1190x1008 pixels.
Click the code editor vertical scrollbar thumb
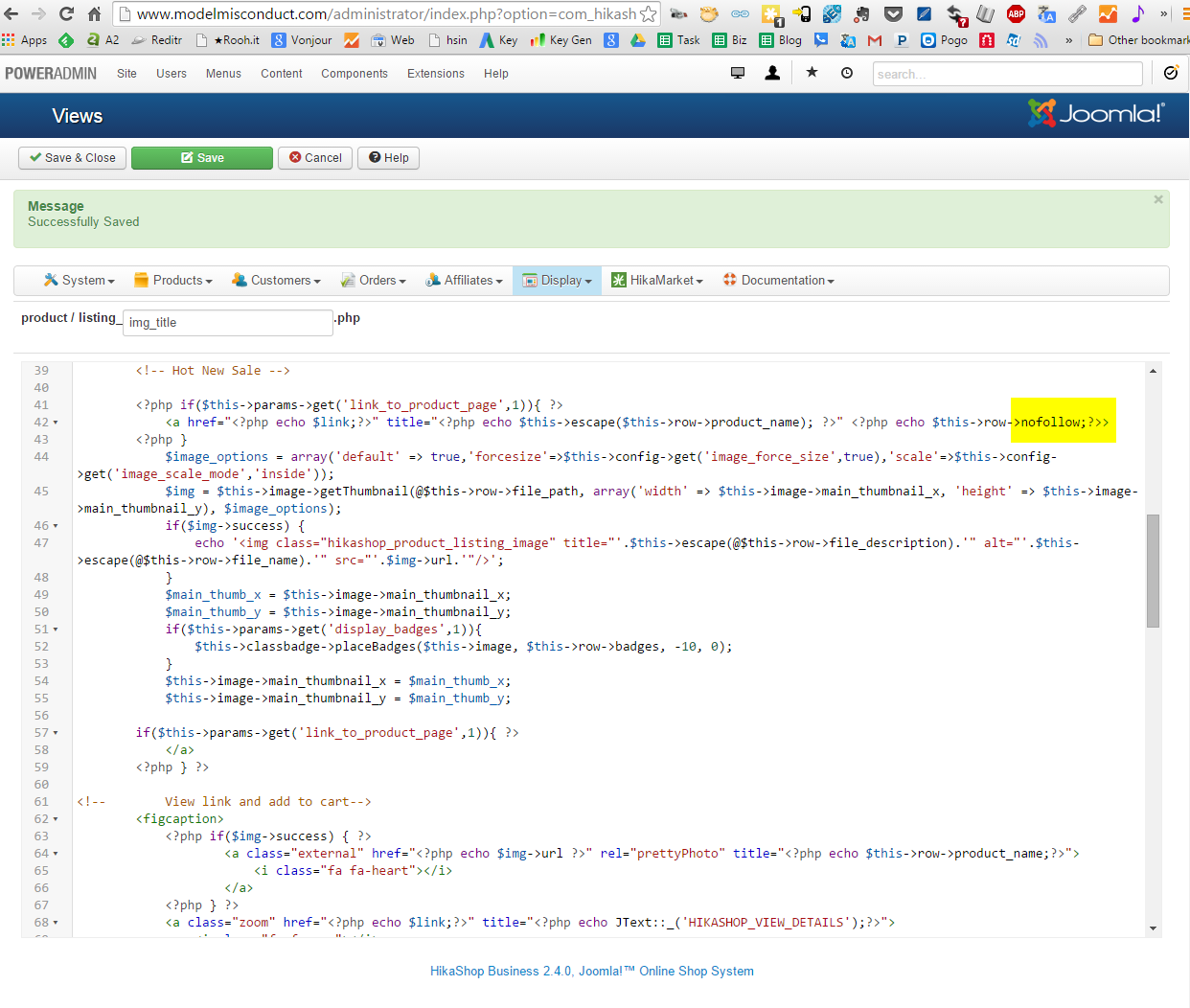pyautogui.click(x=1153, y=570)
